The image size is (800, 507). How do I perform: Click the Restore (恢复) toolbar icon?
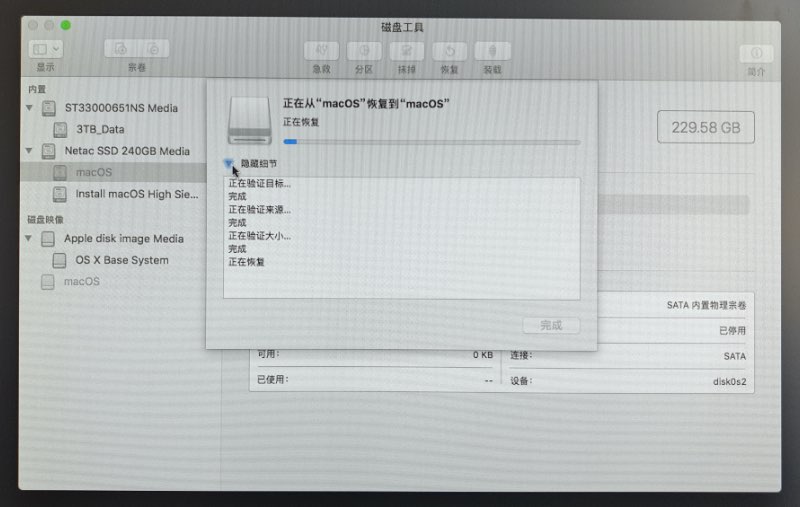[x=449, y=51]
